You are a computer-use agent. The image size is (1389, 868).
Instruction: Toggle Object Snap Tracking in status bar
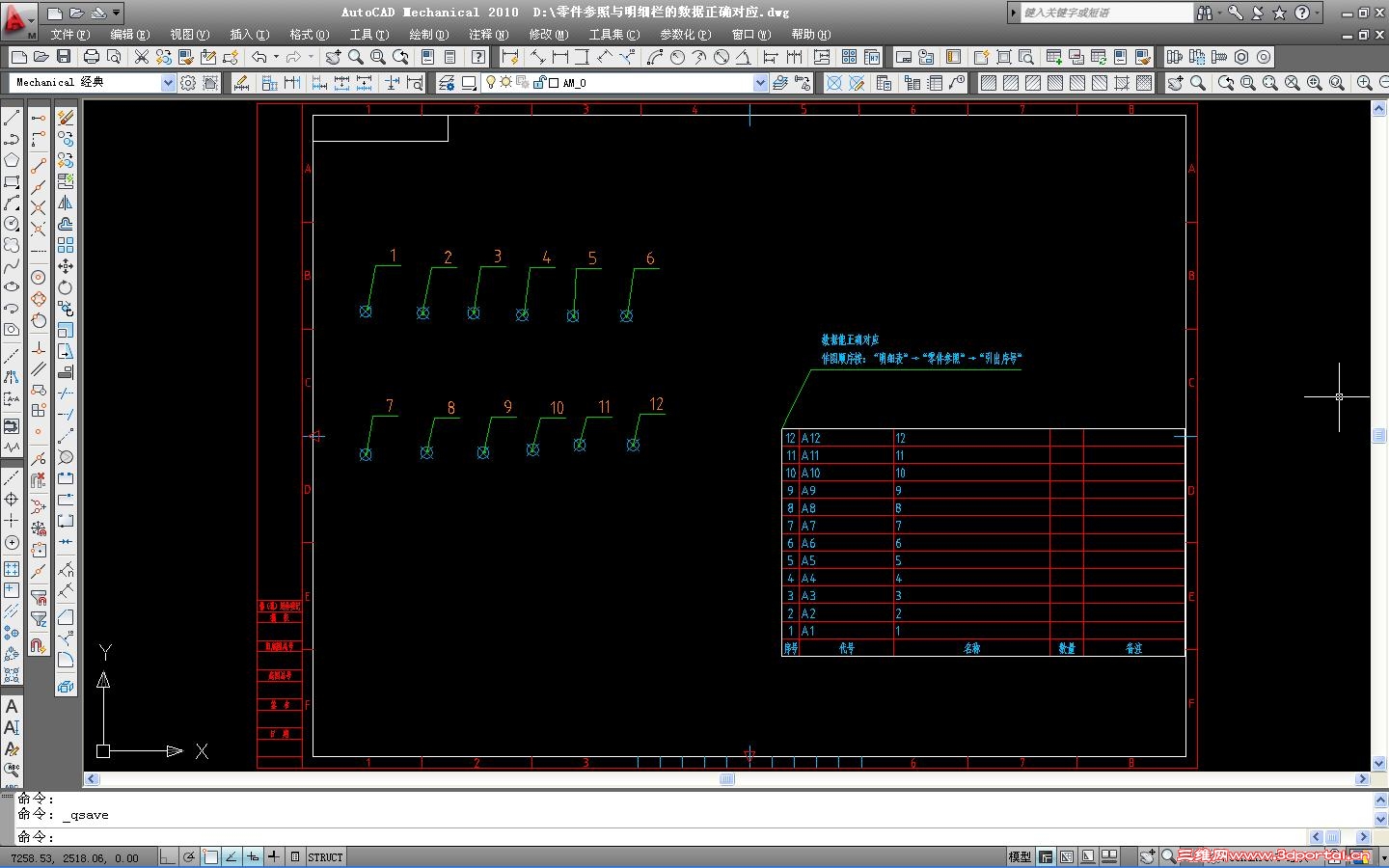pyautogui.click(x=231, y=856)
